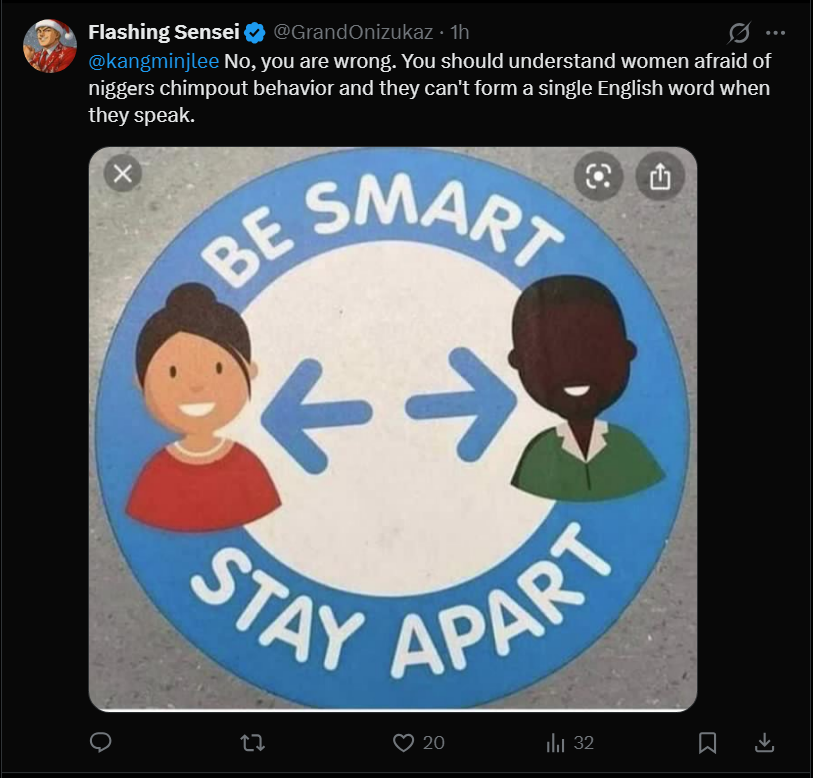Viewport: 813px width, 778px height.
Task: Open the Be Smart Stay Apart image
Action: click(x=393, y=429)
